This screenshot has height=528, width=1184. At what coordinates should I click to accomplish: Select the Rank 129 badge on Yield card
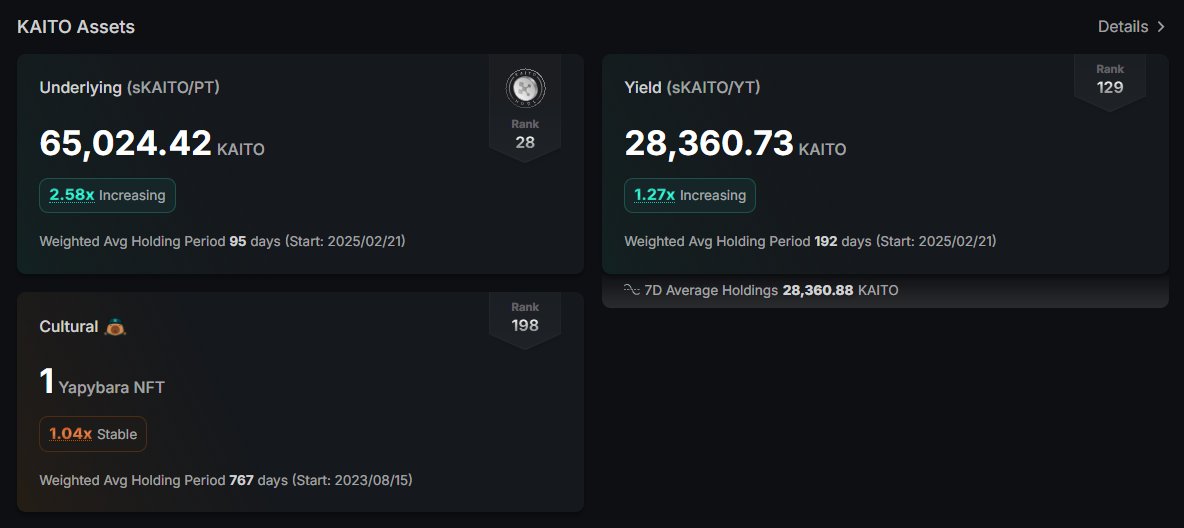[1109, 79]
